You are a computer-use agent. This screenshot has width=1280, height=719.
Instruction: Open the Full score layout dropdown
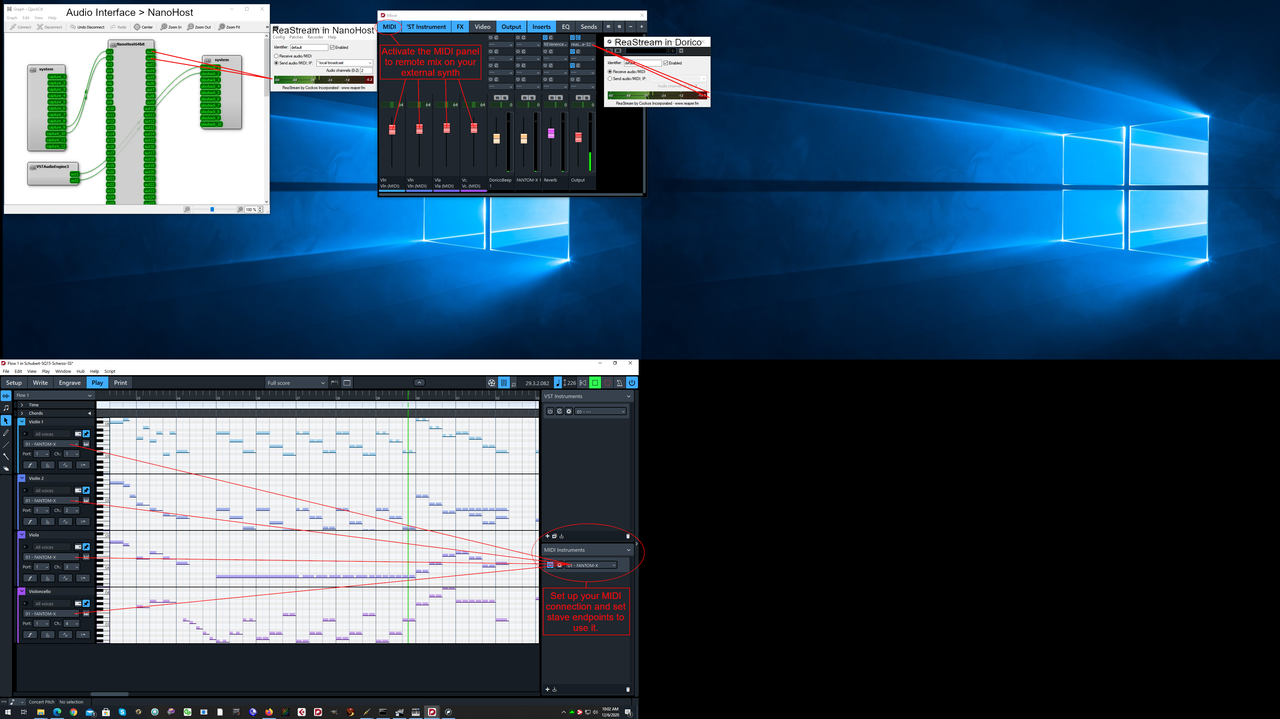pyautogui.click(x=296, y=383)
